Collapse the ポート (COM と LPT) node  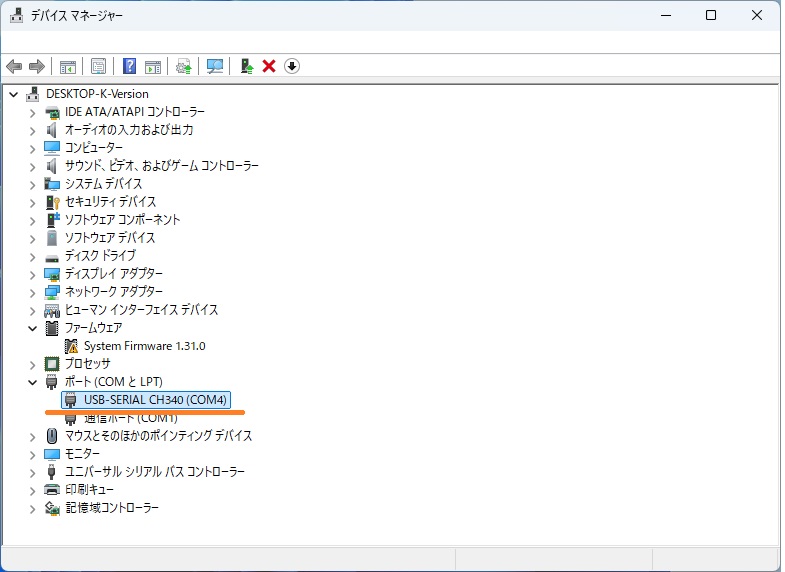click(x=33, y=382)
